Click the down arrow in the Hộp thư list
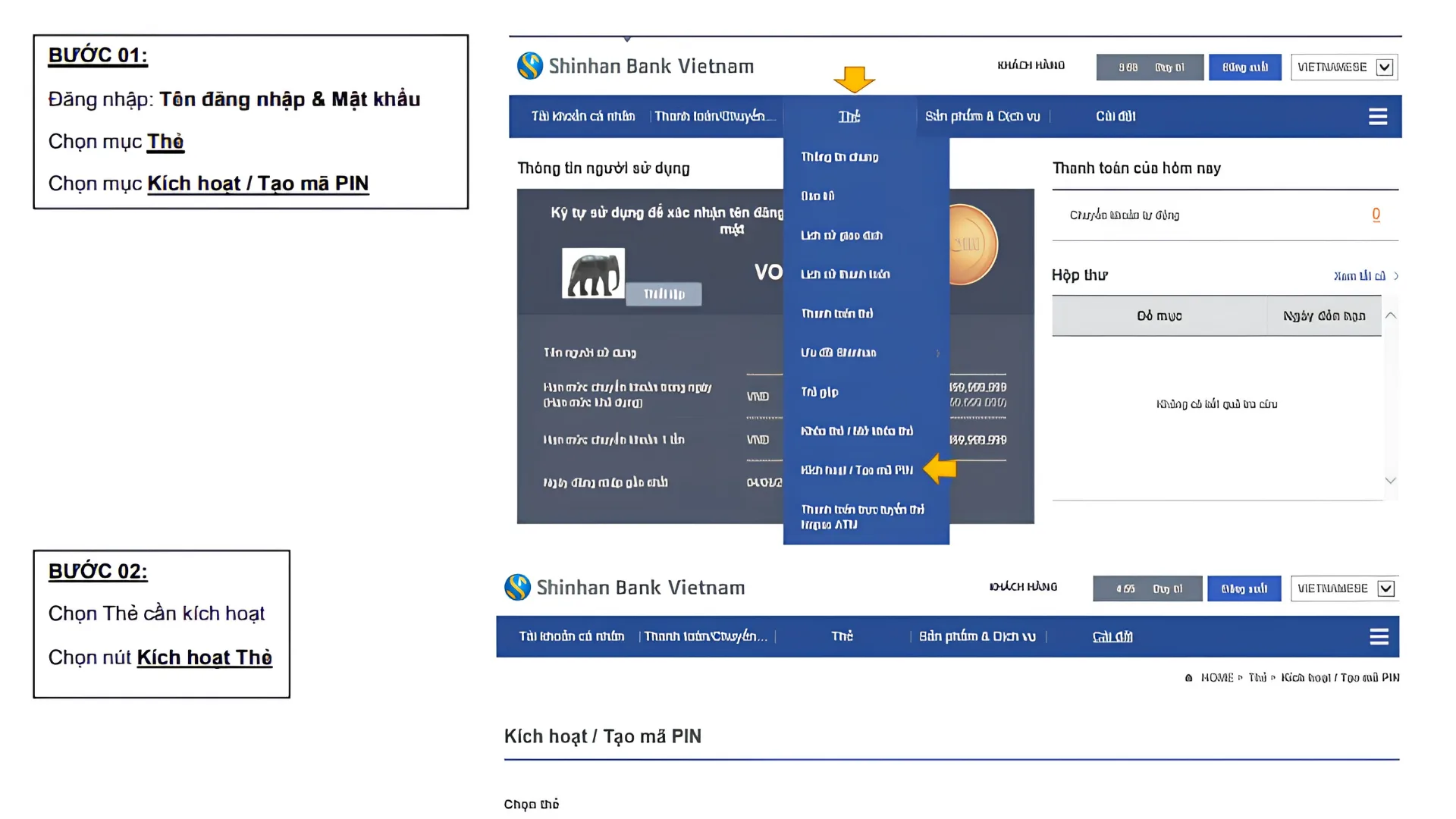This screenshot has height=819, width=1456. point(1391,480)
